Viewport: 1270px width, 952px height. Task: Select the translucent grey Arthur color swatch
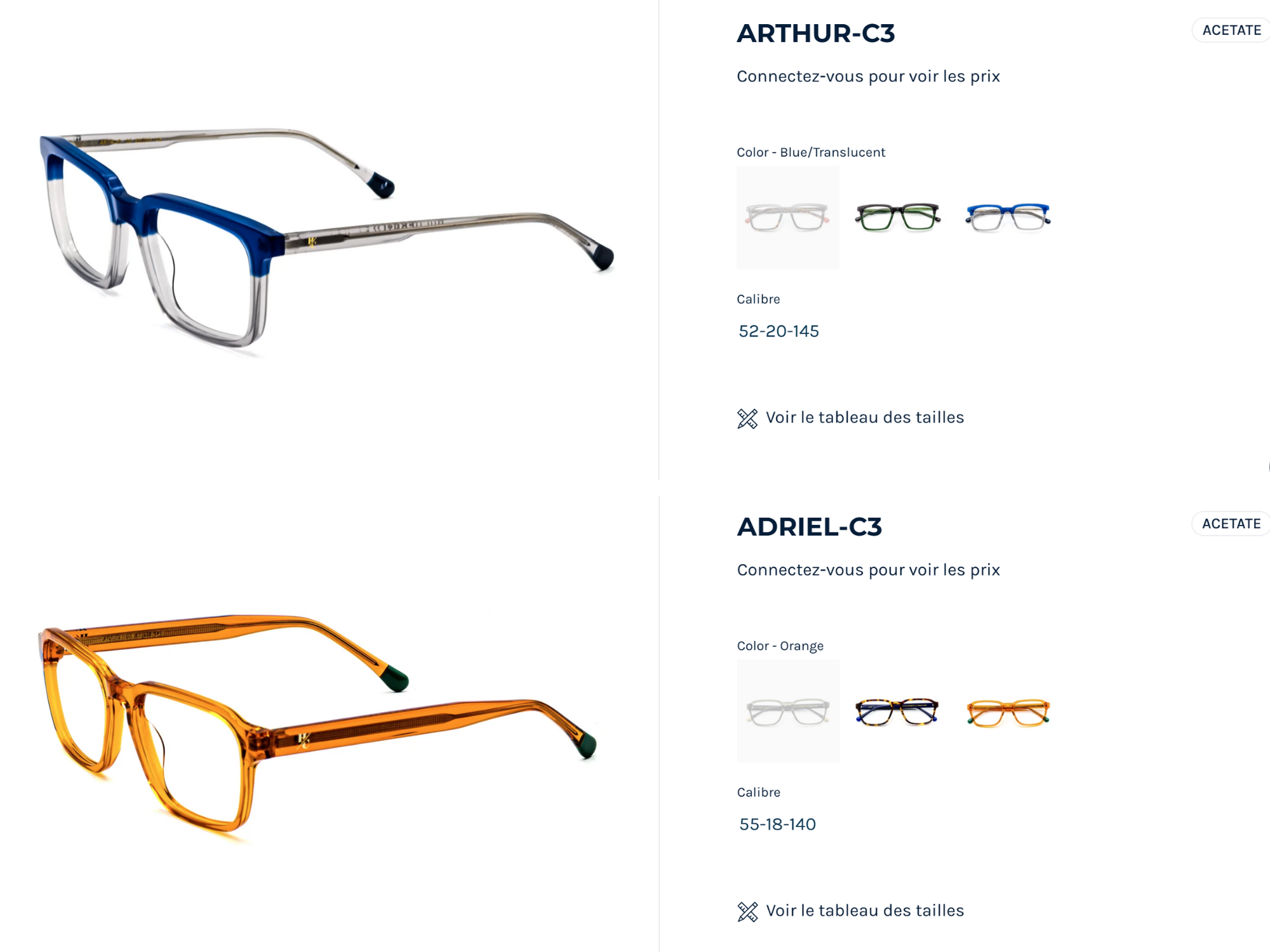click(x=787, y=218)
